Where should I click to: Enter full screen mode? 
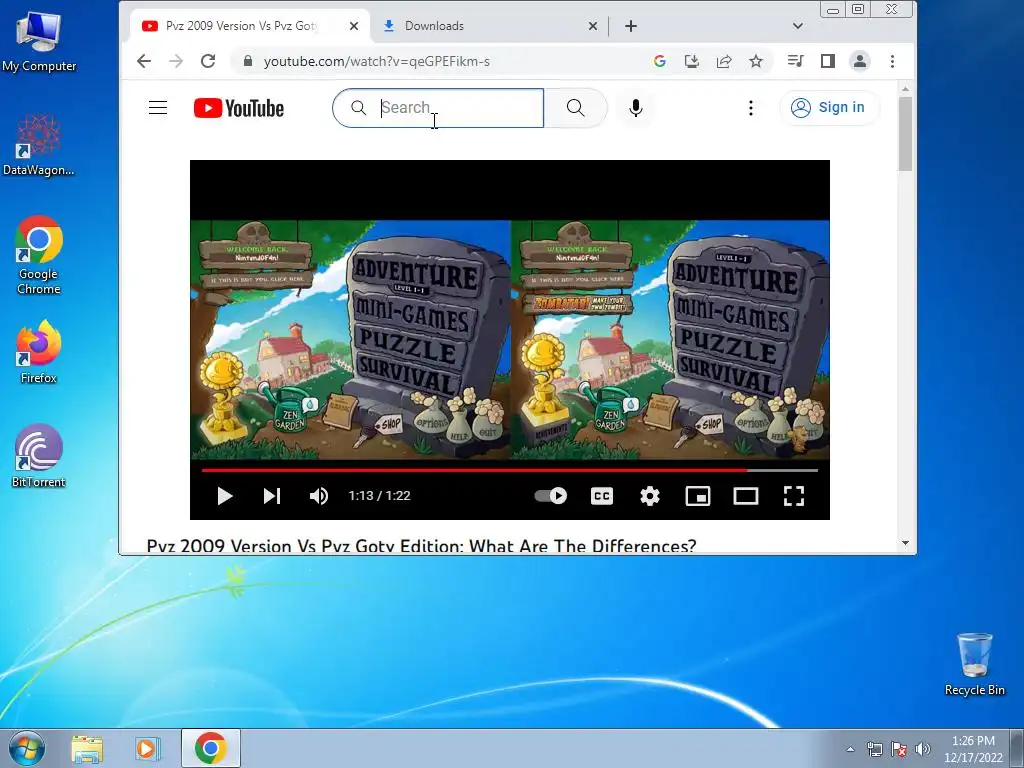(793, 496)
